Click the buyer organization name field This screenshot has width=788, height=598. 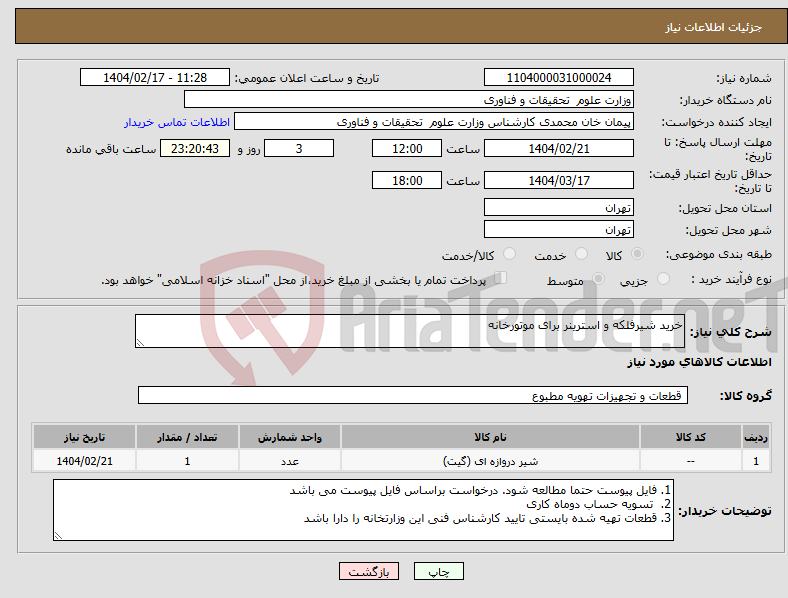pos(409,99)
